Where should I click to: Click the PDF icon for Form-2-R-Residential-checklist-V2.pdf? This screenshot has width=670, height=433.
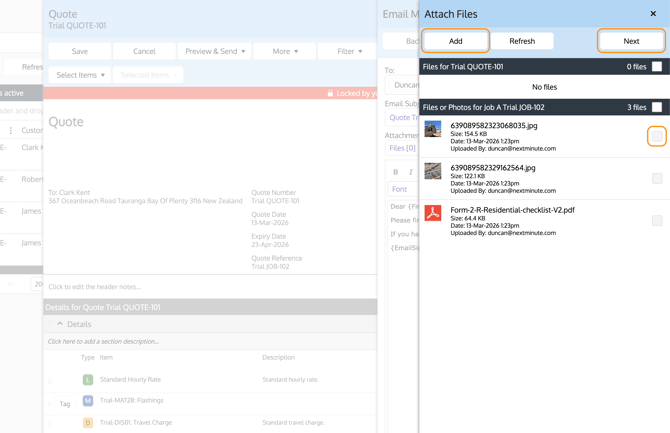[433, 213]
